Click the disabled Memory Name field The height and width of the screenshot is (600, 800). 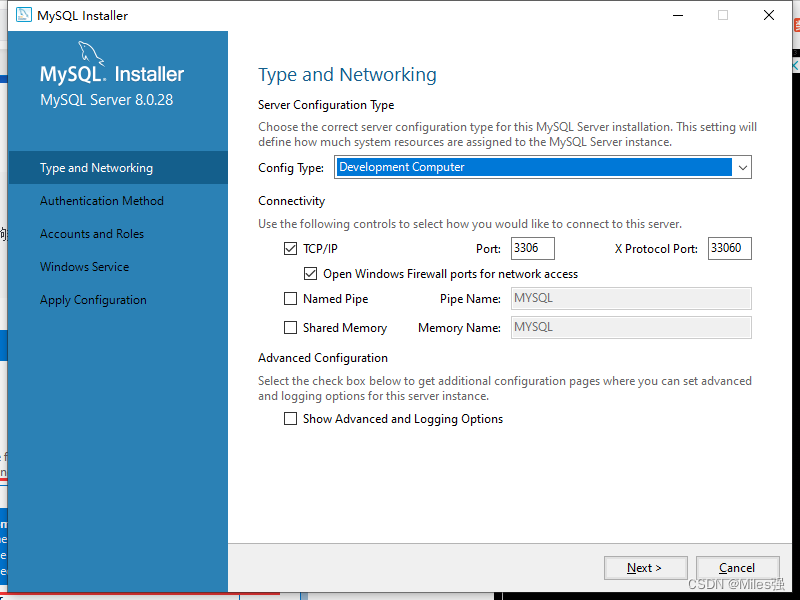coord(631,328)
